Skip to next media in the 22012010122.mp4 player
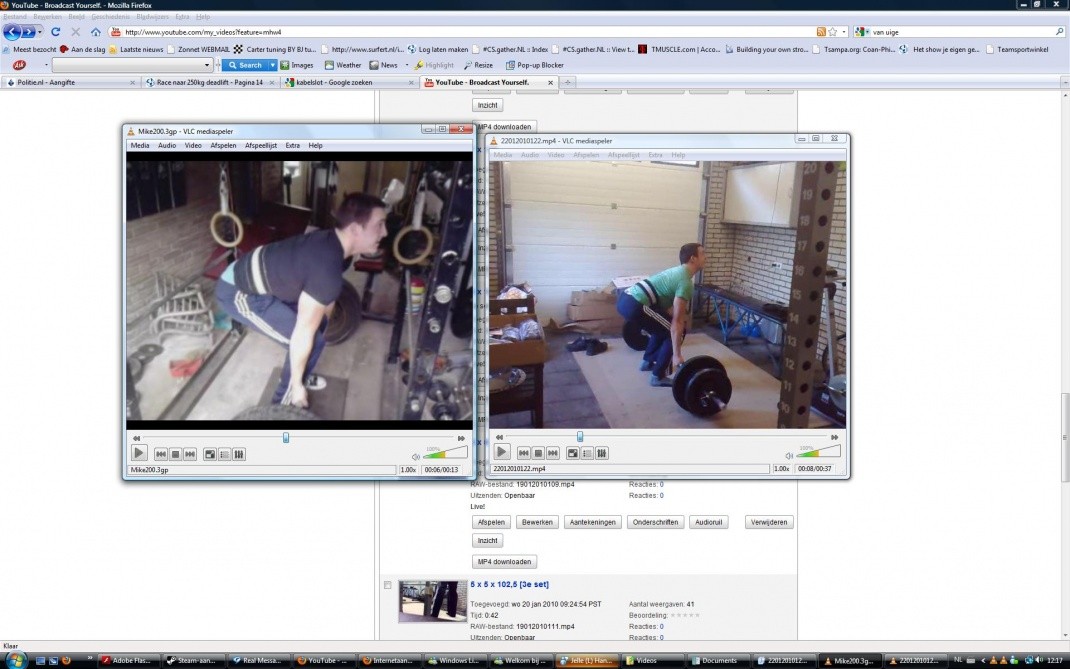 [x=552, y=453]
